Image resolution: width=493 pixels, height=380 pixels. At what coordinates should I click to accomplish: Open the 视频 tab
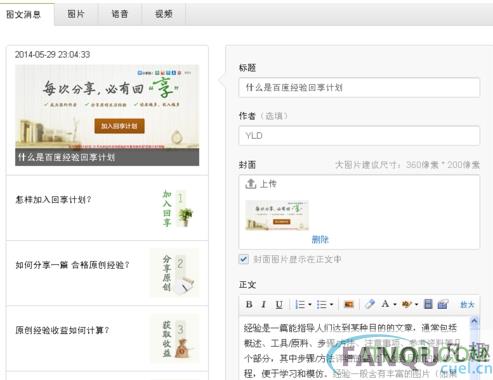click(x=164, y=14)
